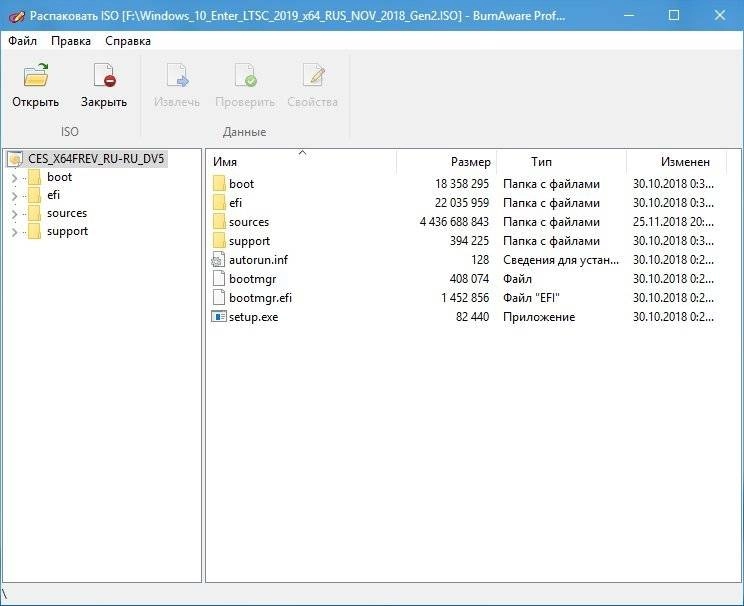
Task: Click the type cell Файл "EFI"
Action: click(531, 298)
